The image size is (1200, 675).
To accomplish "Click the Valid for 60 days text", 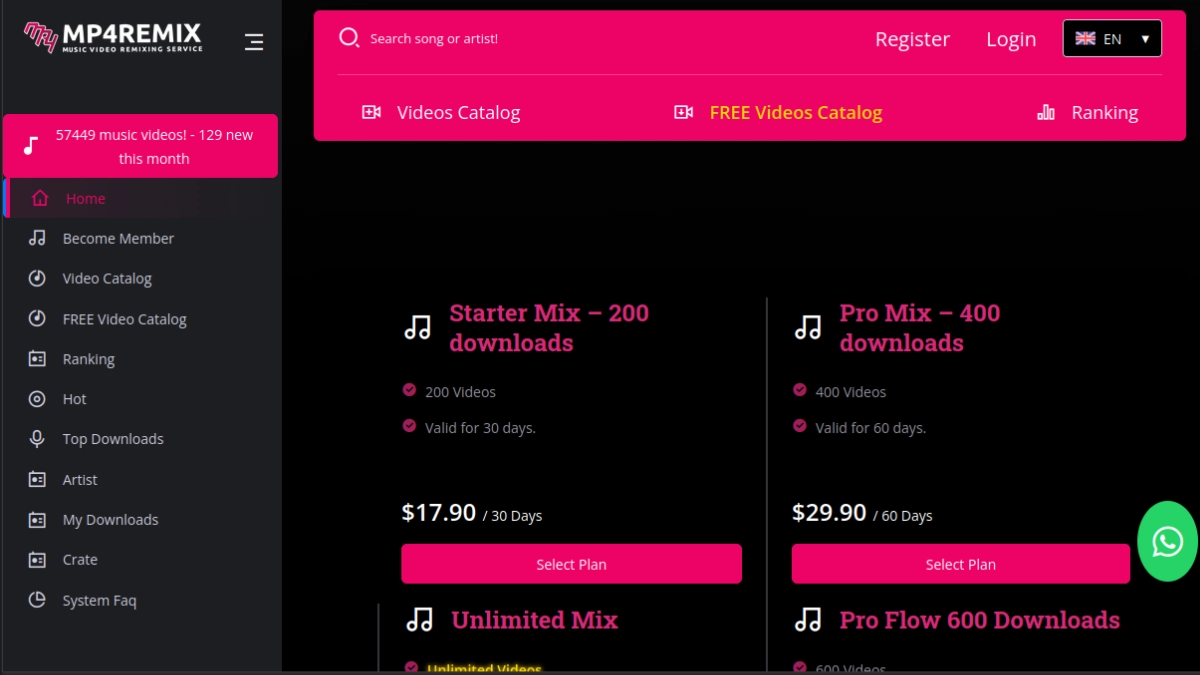I will [871, 428].
